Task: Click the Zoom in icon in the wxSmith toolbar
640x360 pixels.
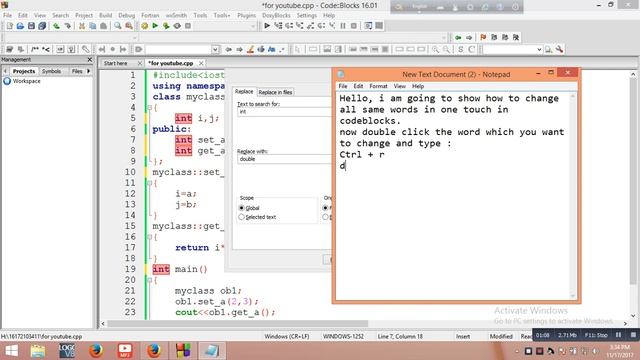Action: (x=436, y=49)
